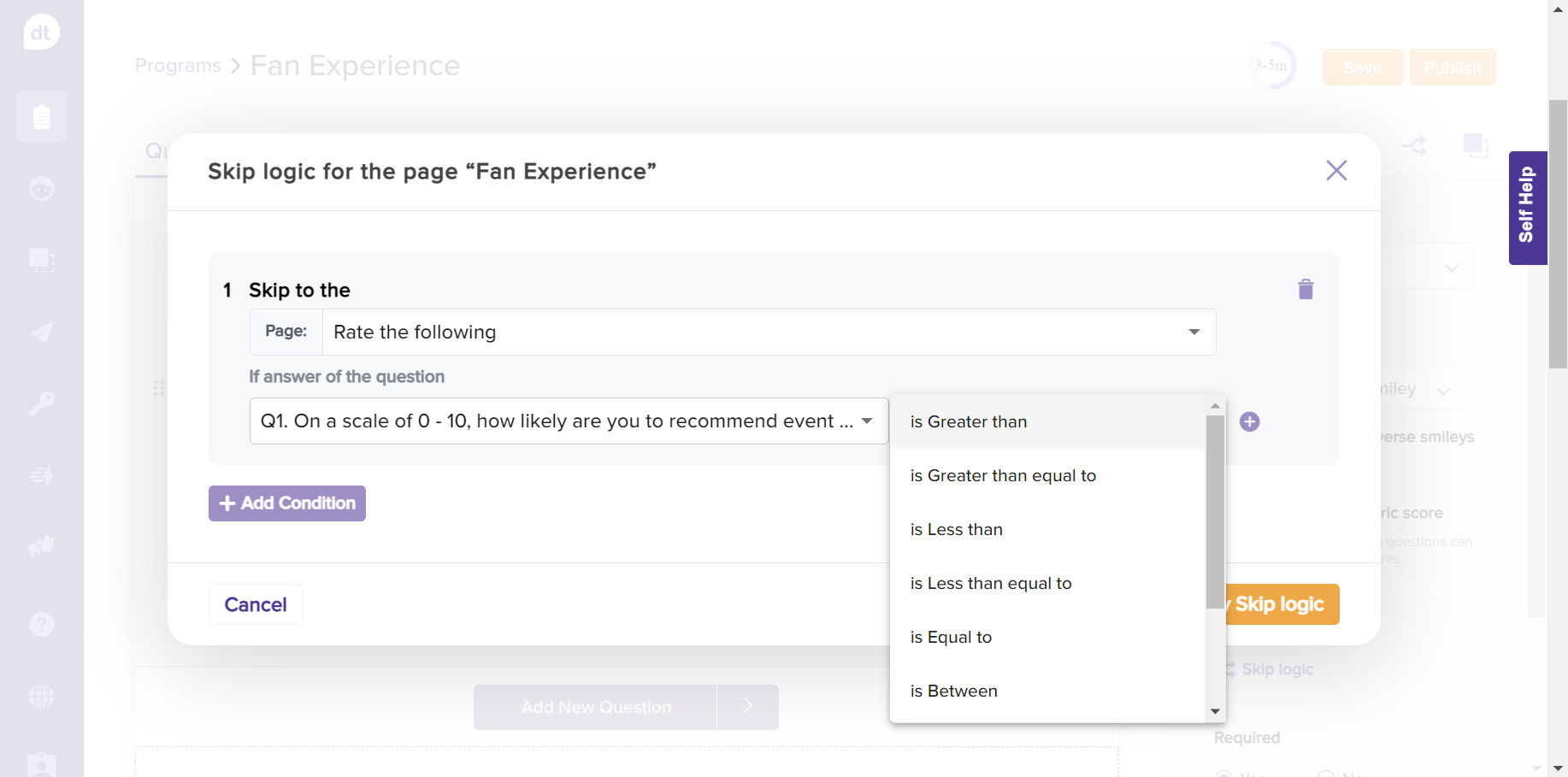
Task: Pick "is Between" from operator list
Action: [953, 692]
